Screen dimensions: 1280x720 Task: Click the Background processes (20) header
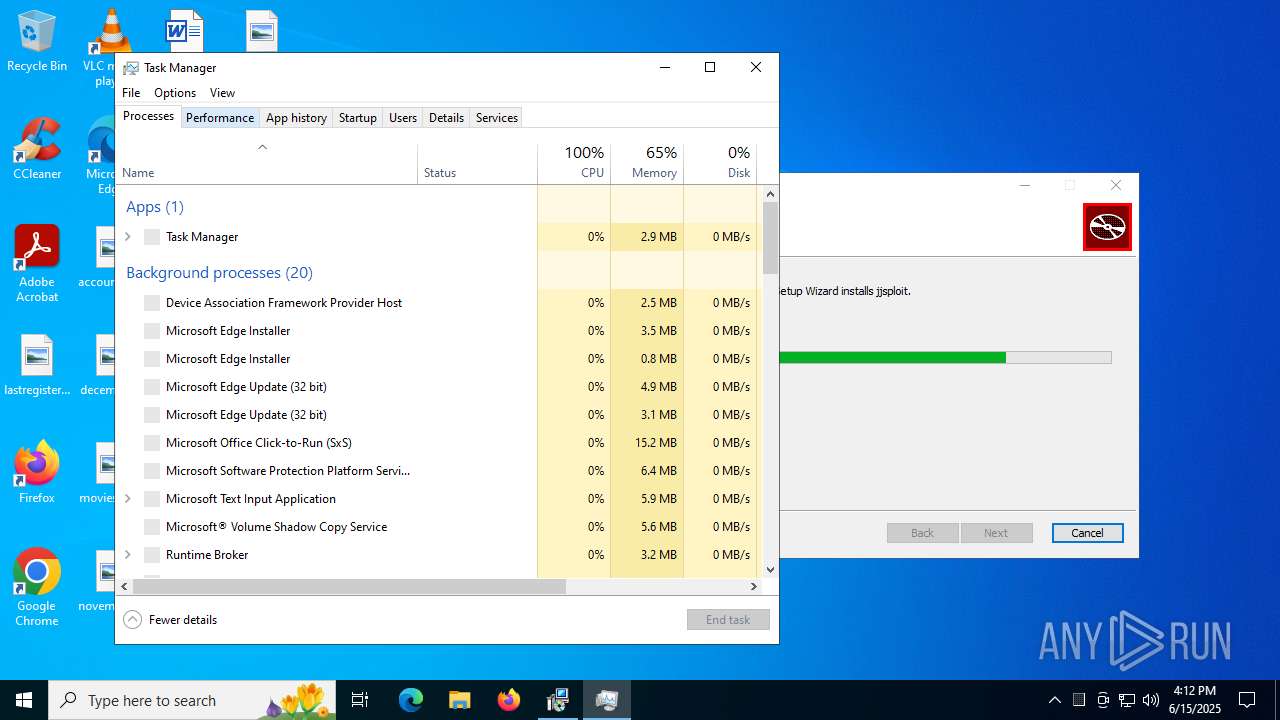[219, 273]
